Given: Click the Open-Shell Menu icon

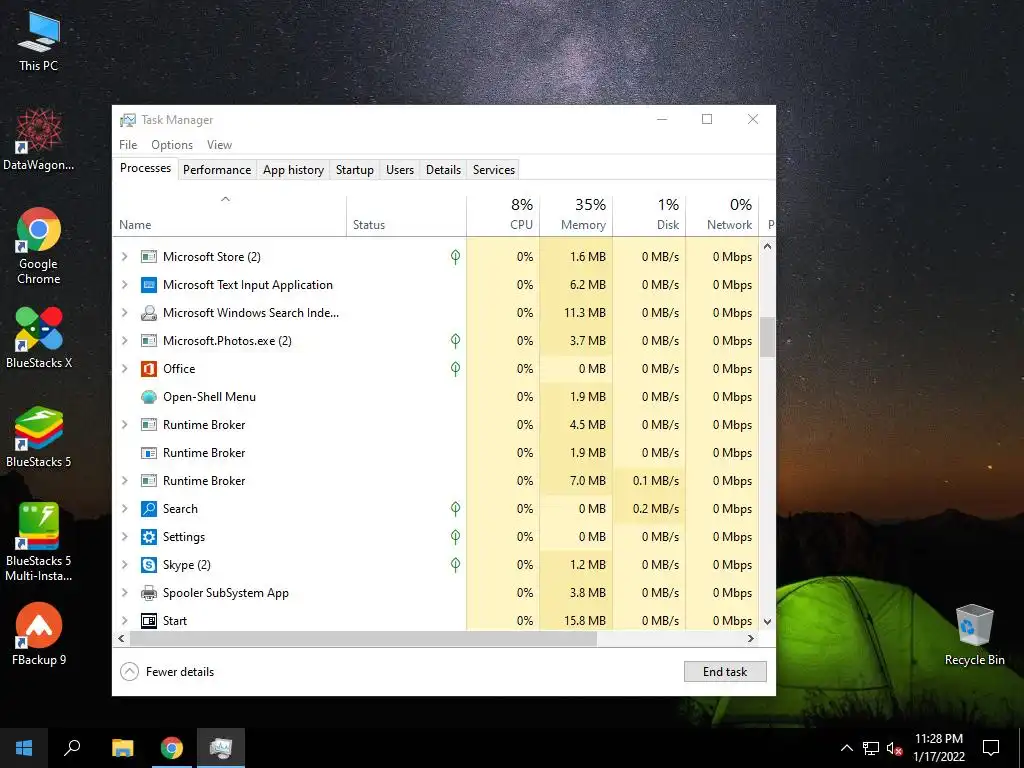Looking at the screenshot, I should tap(149, 397).
